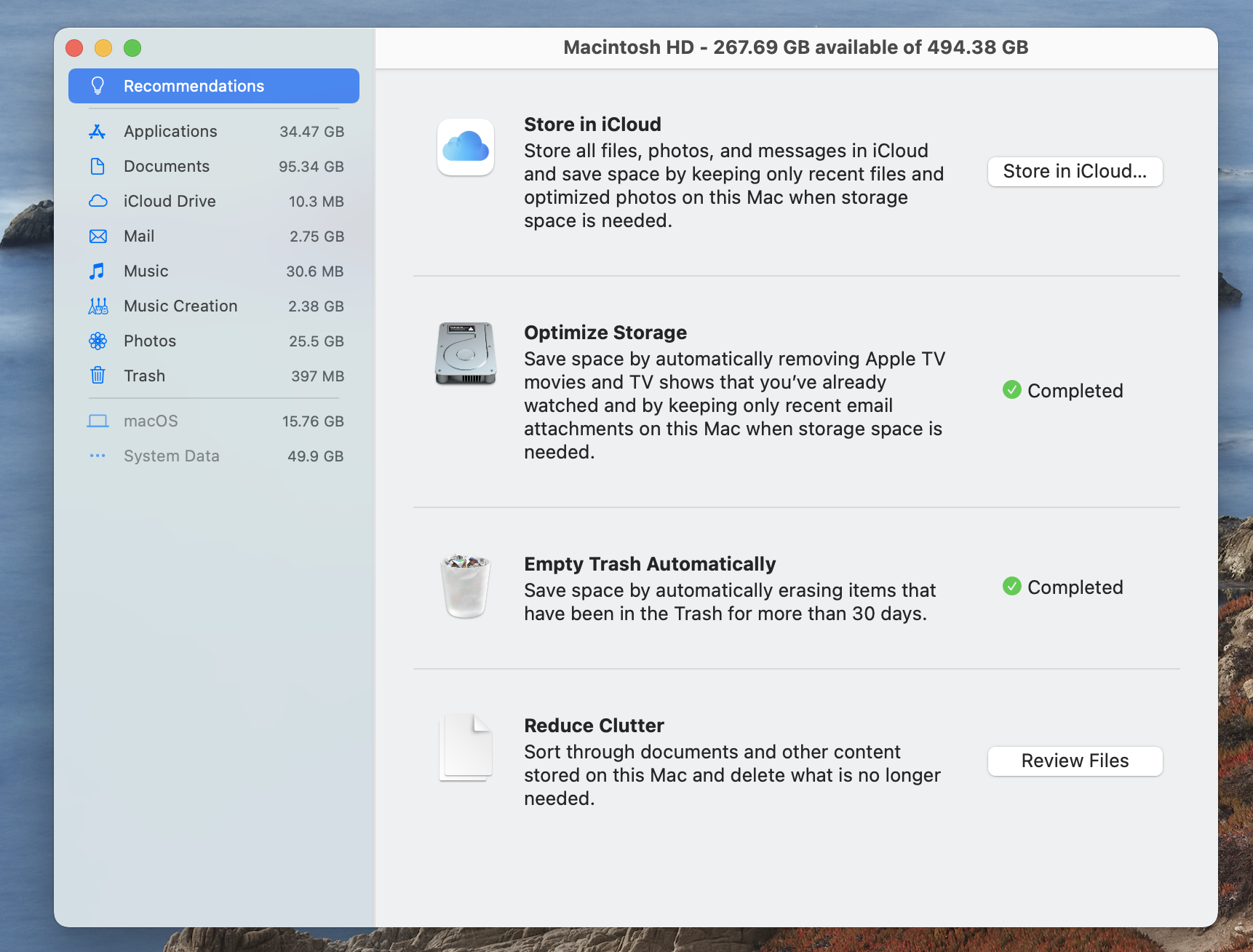
Task: Click the Applications icon in sidebar
Action: pos(98,132)
